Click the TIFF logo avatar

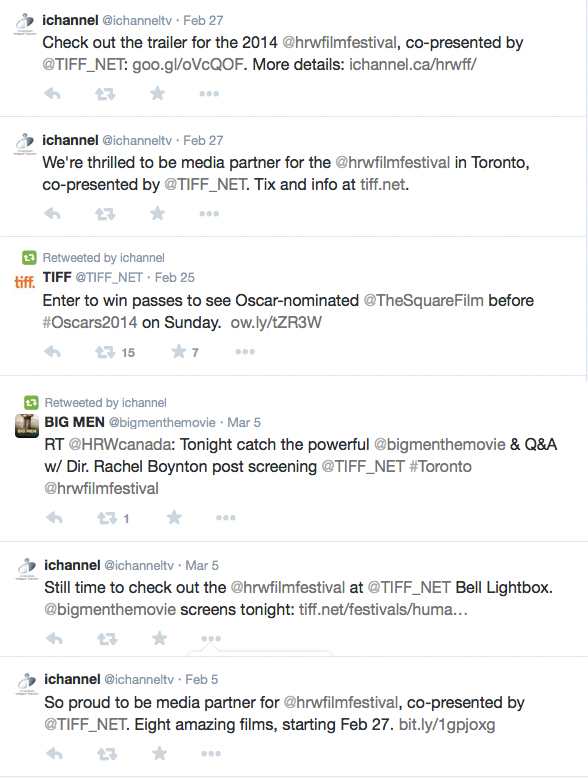[x=25, y=282]
